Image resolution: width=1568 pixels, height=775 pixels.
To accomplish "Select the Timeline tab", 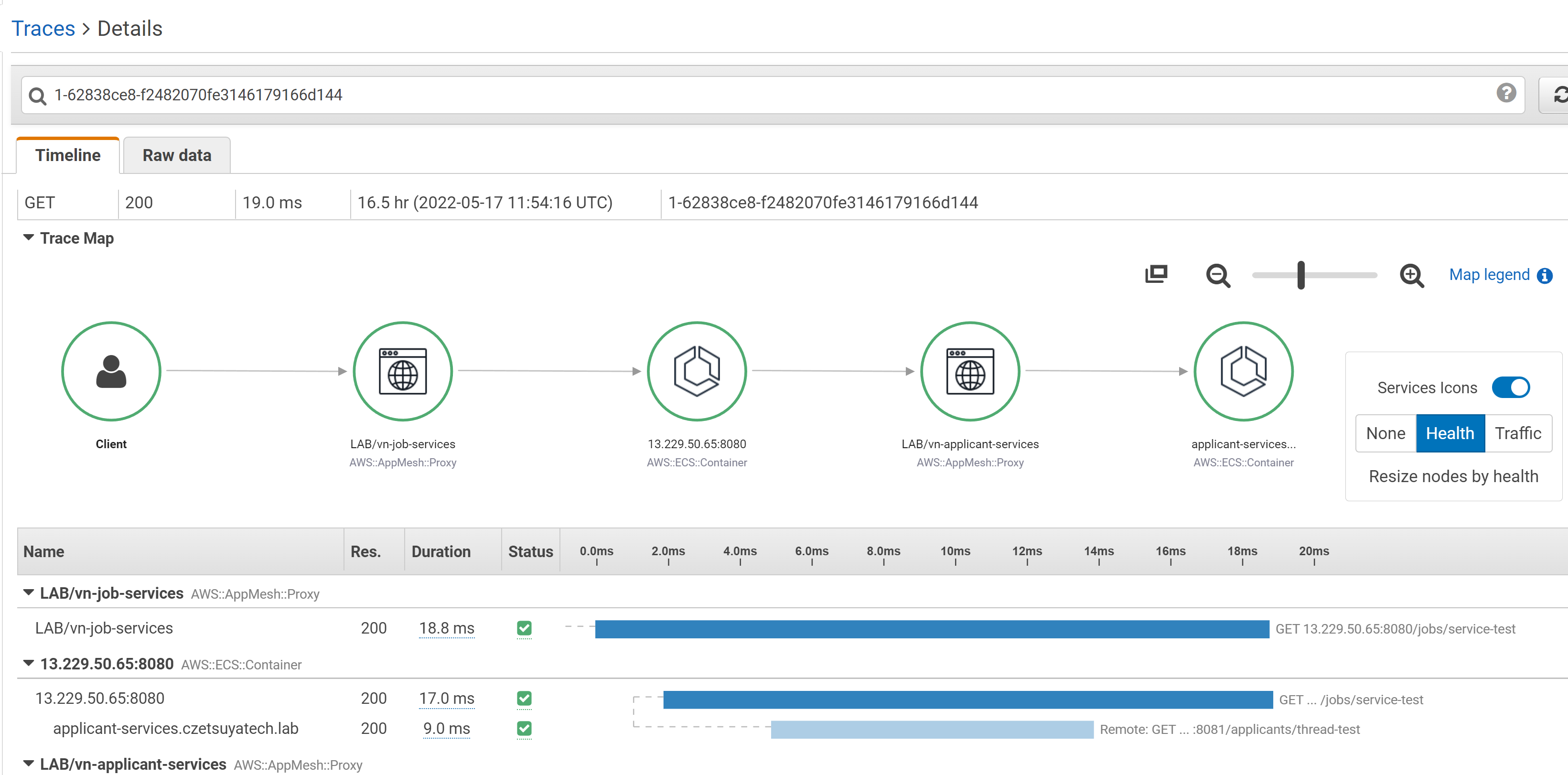I will tap(67, 155).
